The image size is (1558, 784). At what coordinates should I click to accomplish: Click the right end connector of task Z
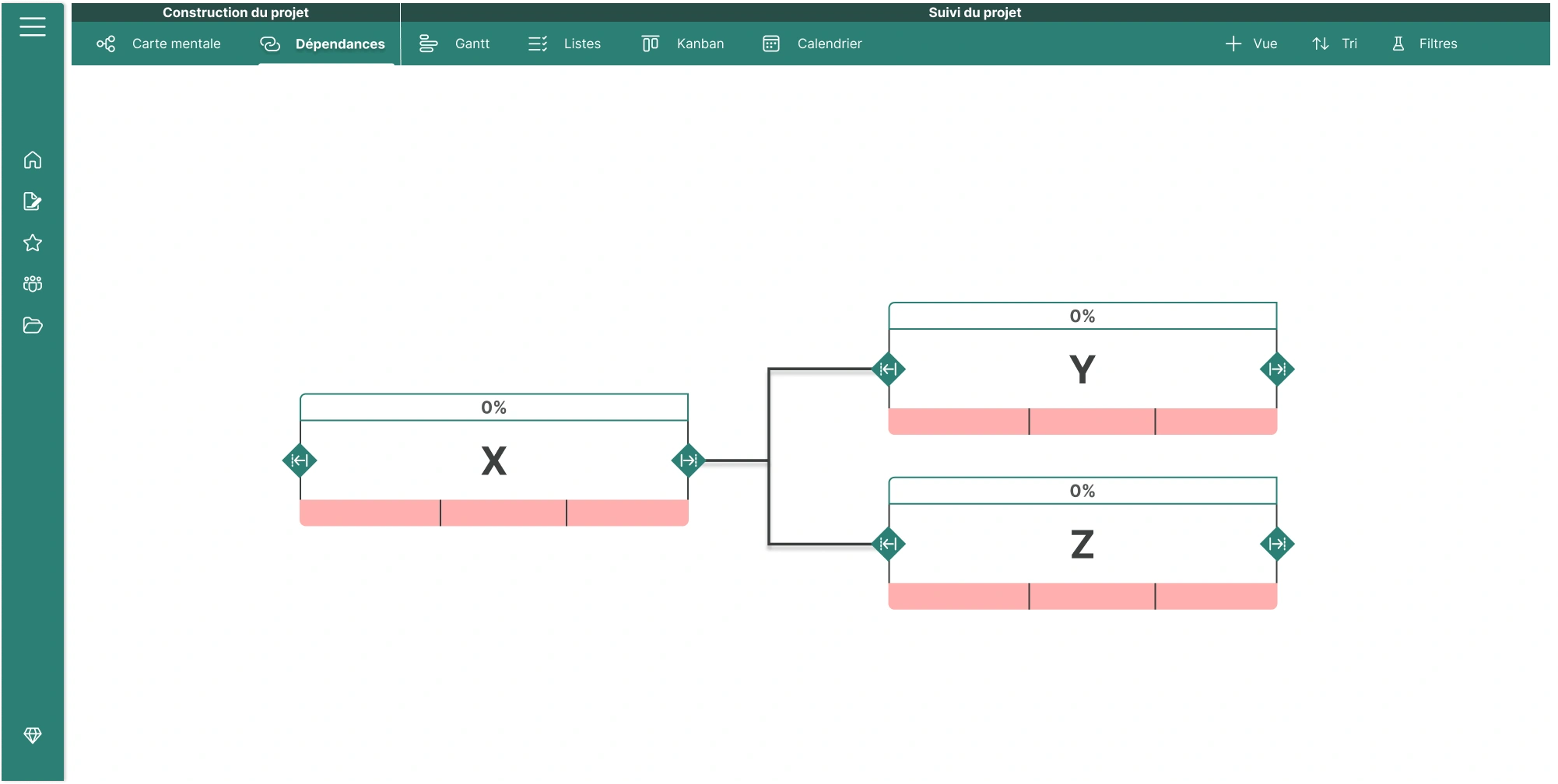(1277, 544)
